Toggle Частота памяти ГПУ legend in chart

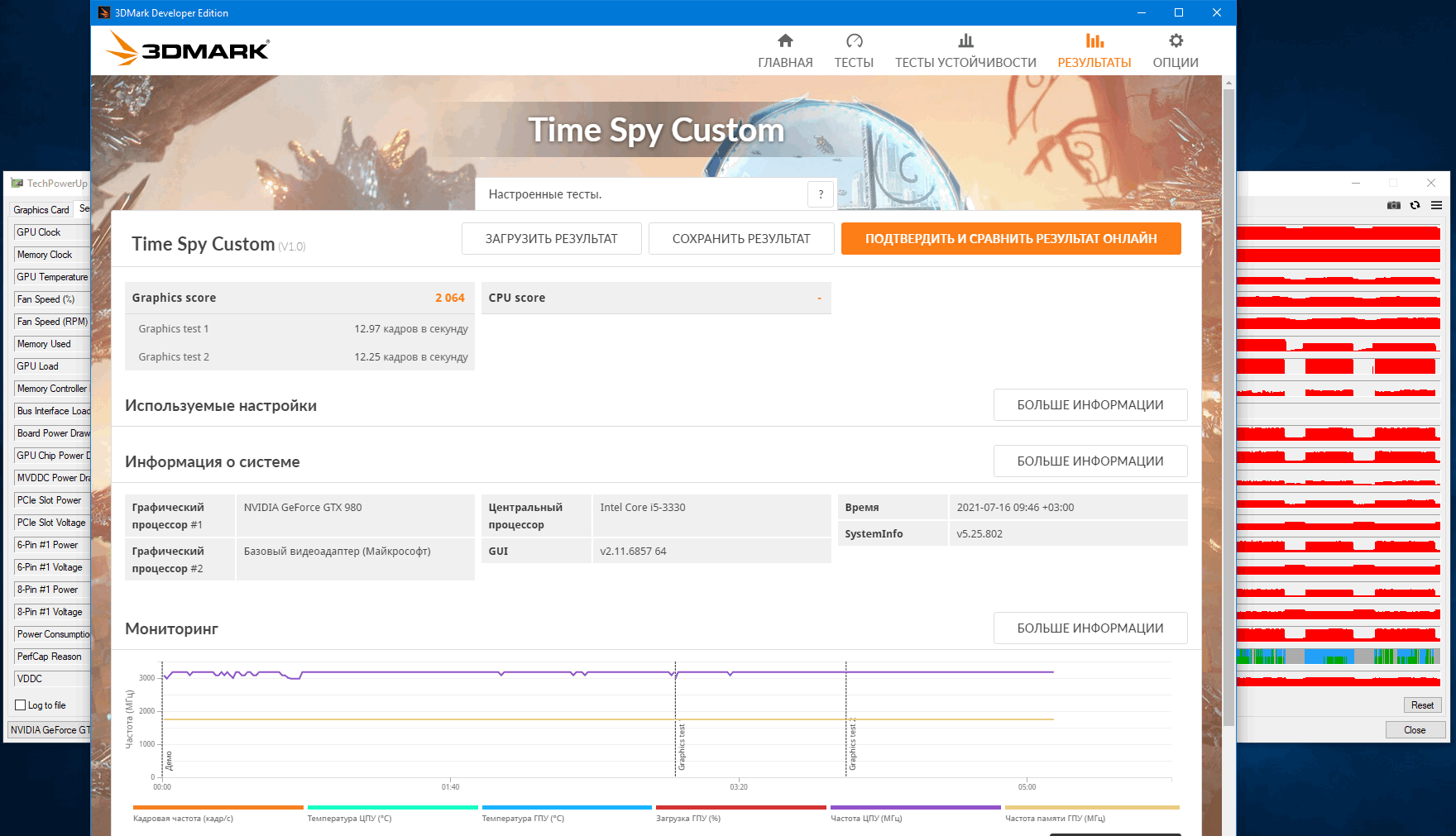click(x=1092, y=814)
